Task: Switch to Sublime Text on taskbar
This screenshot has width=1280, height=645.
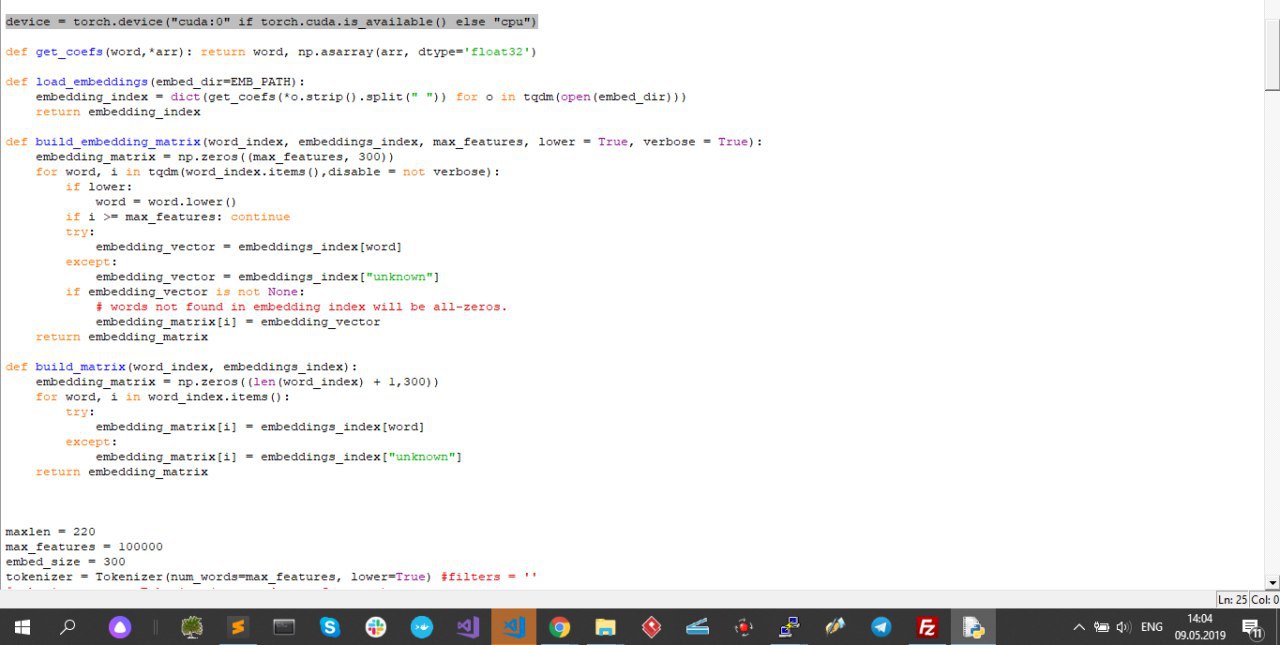Action: tap(238, 627)
